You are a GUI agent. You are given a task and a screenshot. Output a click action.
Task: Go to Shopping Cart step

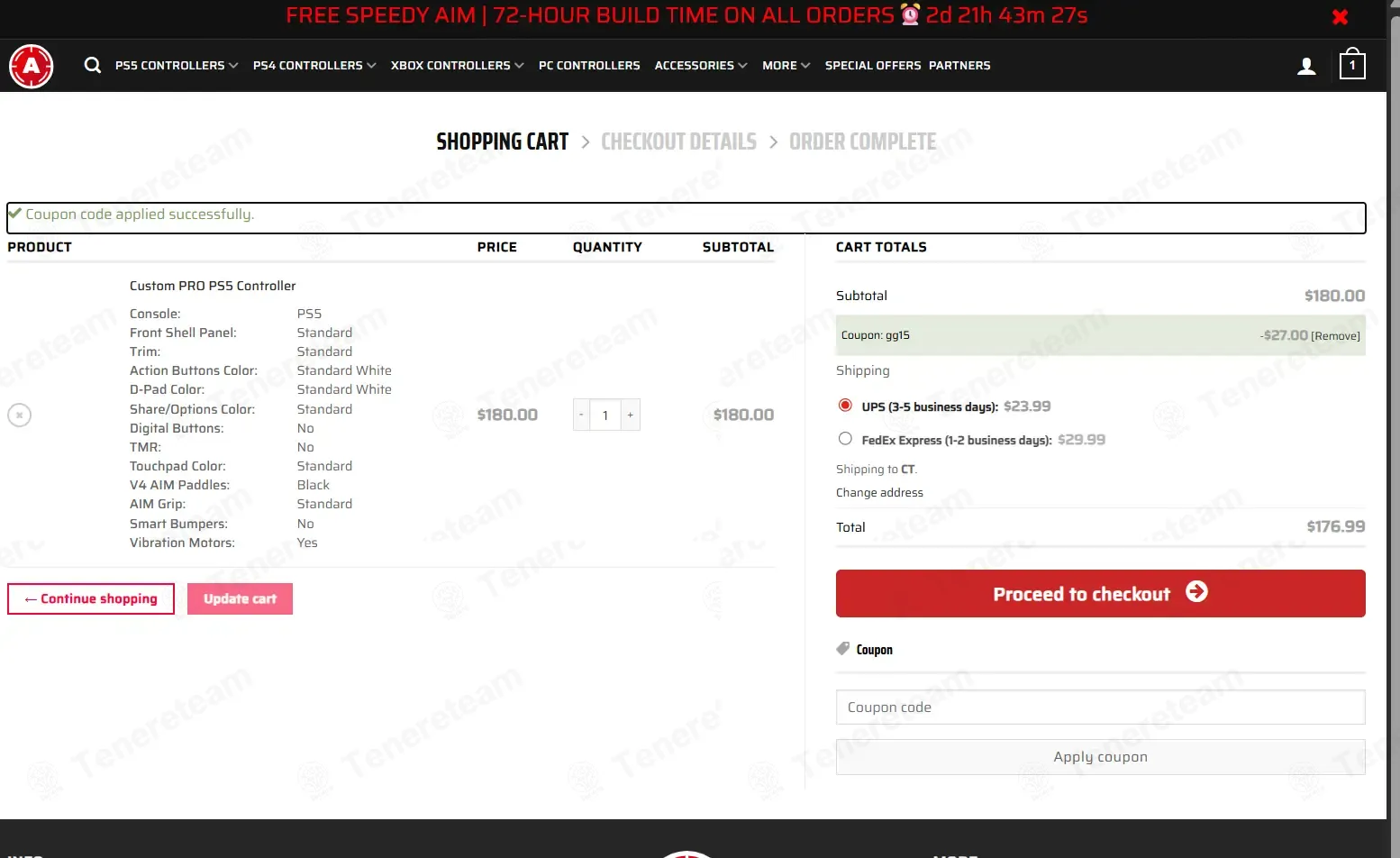click(x=502, y=141)
